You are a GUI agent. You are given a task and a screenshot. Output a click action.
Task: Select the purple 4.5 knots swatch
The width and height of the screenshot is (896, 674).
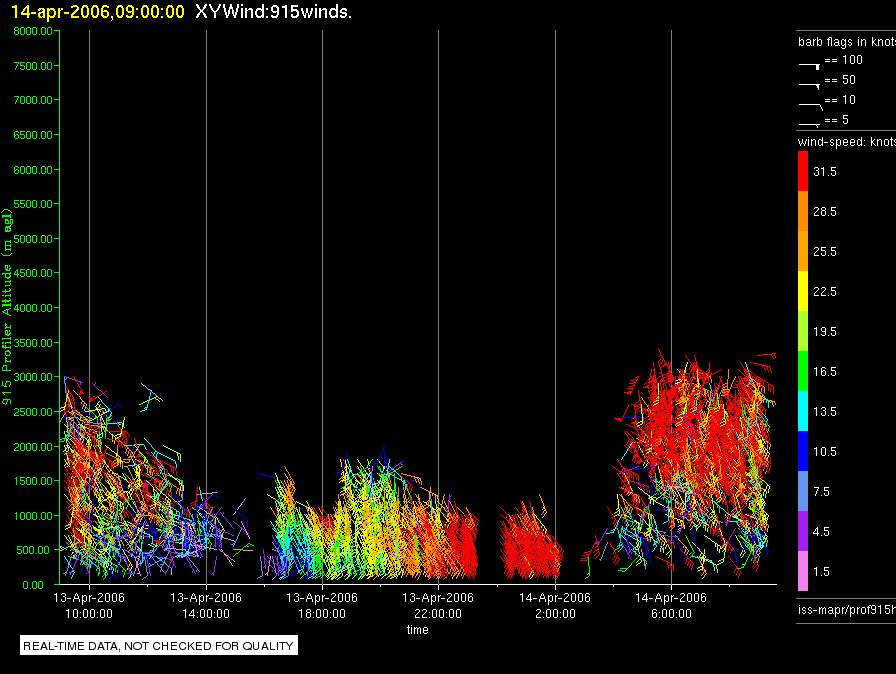coord(803,531)
